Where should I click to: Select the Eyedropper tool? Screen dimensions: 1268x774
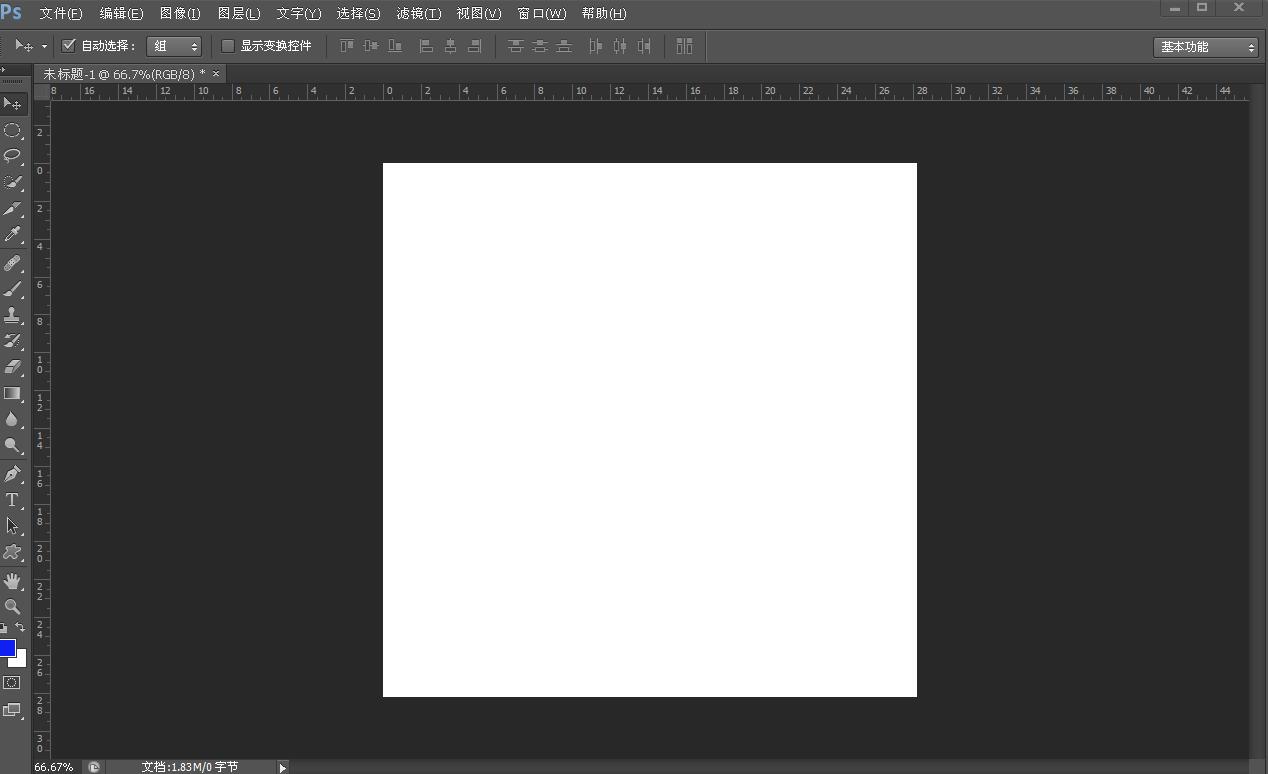pyautogui.click(x=13, y=235)
